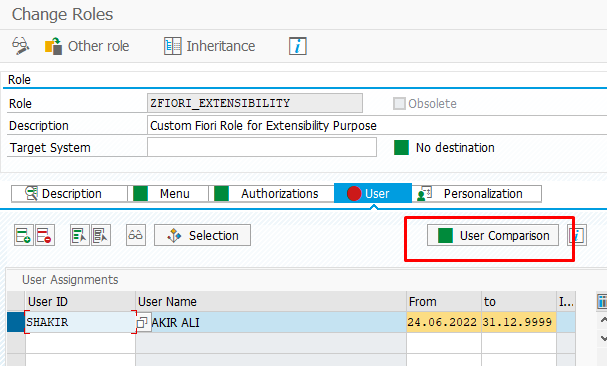Click the Target System input field
Screen dimensions: 607x366
pyautogui.click(x=262, y=147)
